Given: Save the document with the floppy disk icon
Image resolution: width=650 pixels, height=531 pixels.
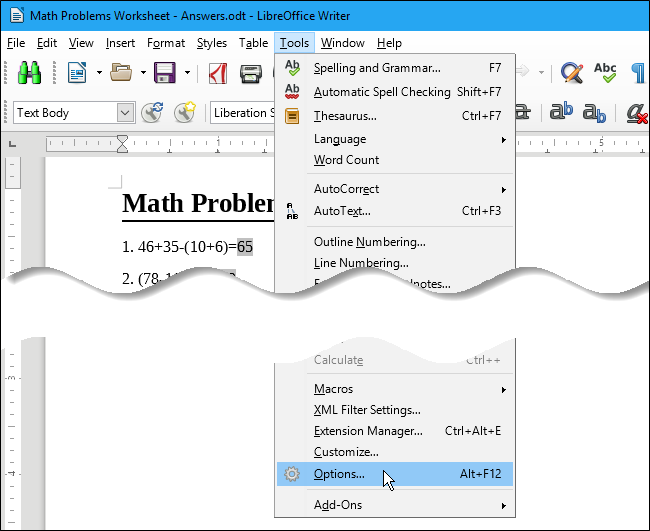Looking at the screenshot, I should [x=165, y=73].
